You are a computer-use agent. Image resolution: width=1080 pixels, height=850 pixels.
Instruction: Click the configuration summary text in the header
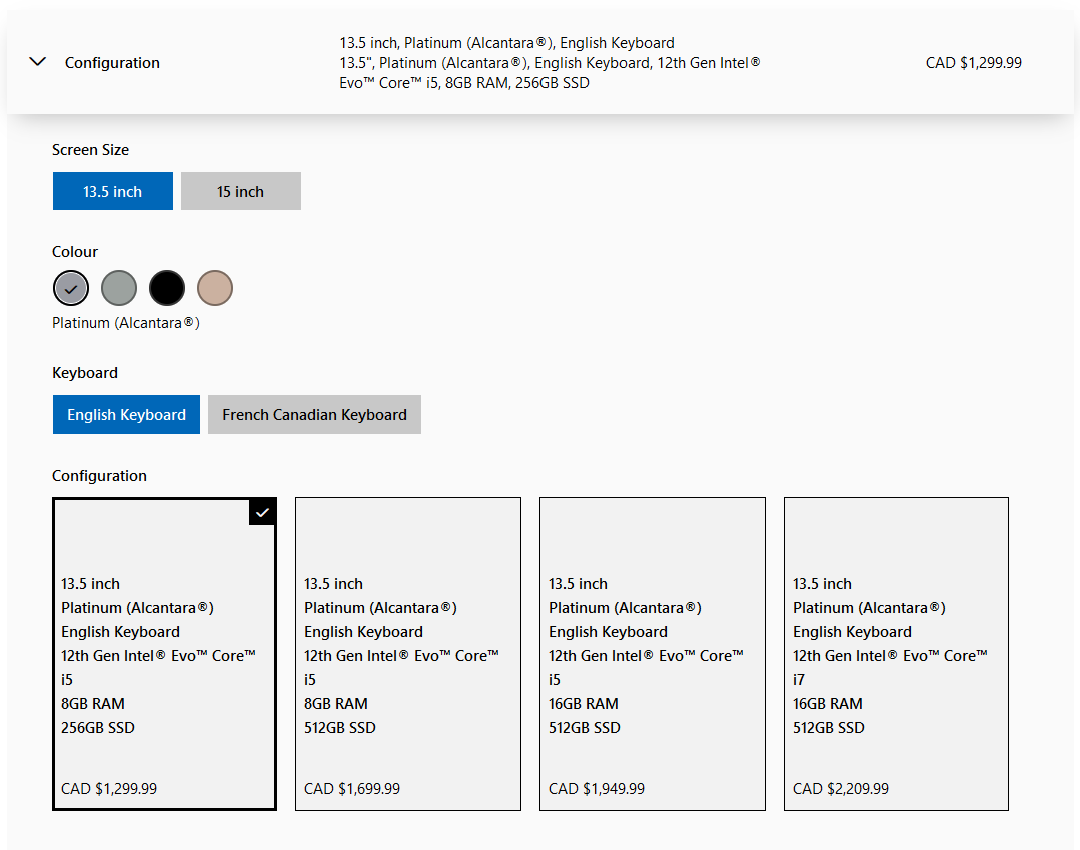(550, 63)
